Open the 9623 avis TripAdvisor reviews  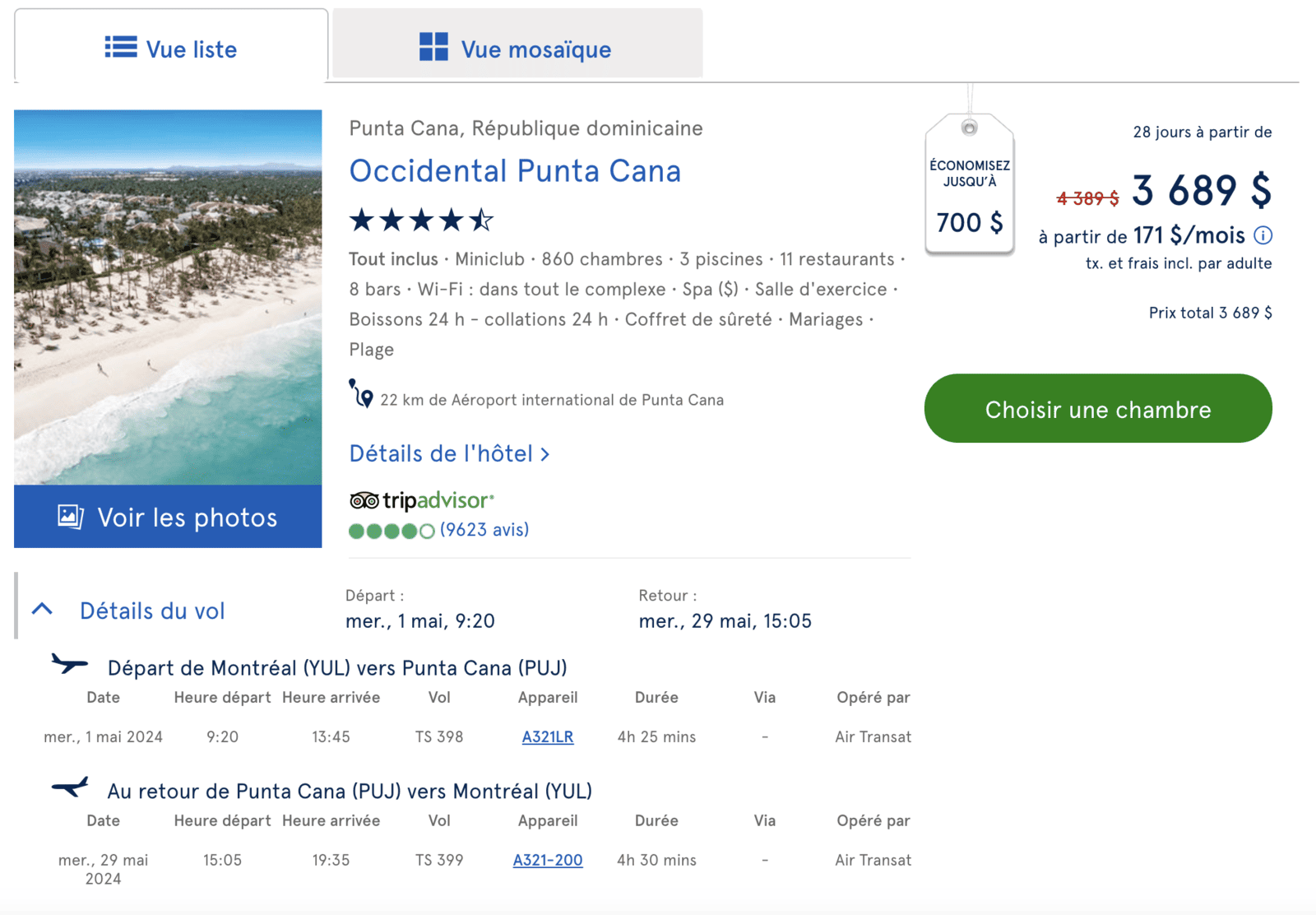click(x=484, y=529)
